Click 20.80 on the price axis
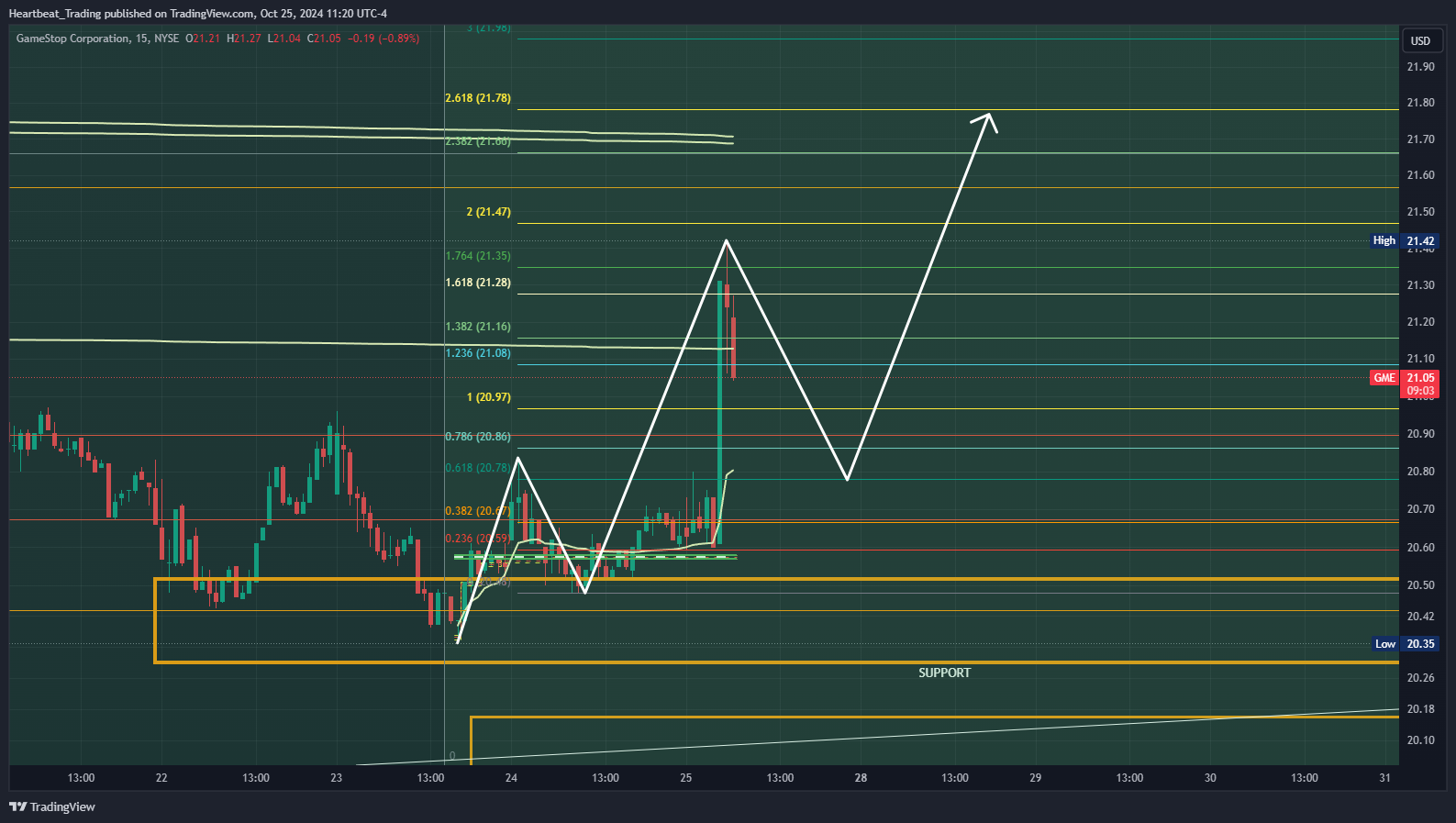 [x=1420, y=472]
